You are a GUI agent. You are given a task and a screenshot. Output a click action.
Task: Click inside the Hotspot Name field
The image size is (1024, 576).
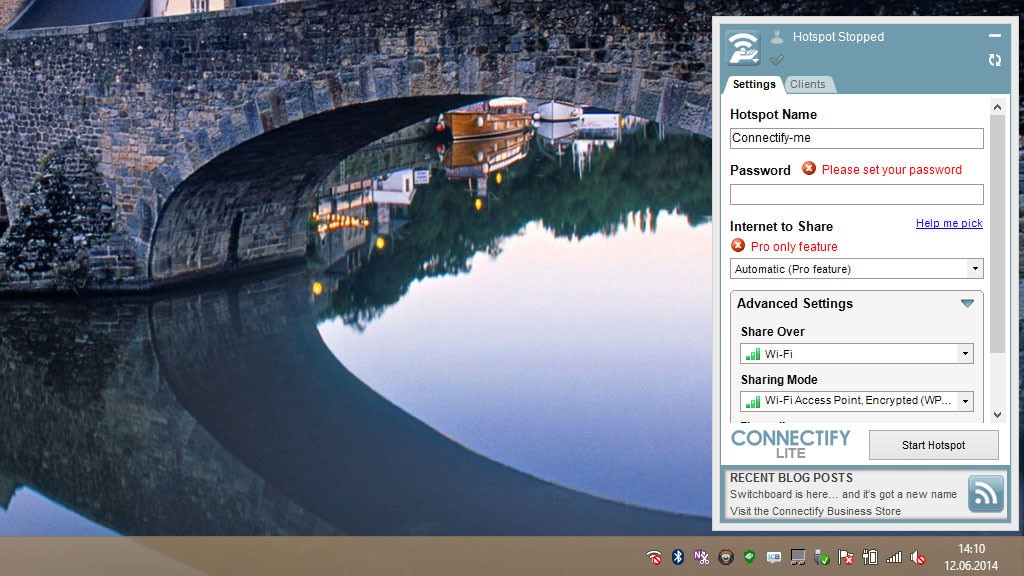tap(856, 138)
